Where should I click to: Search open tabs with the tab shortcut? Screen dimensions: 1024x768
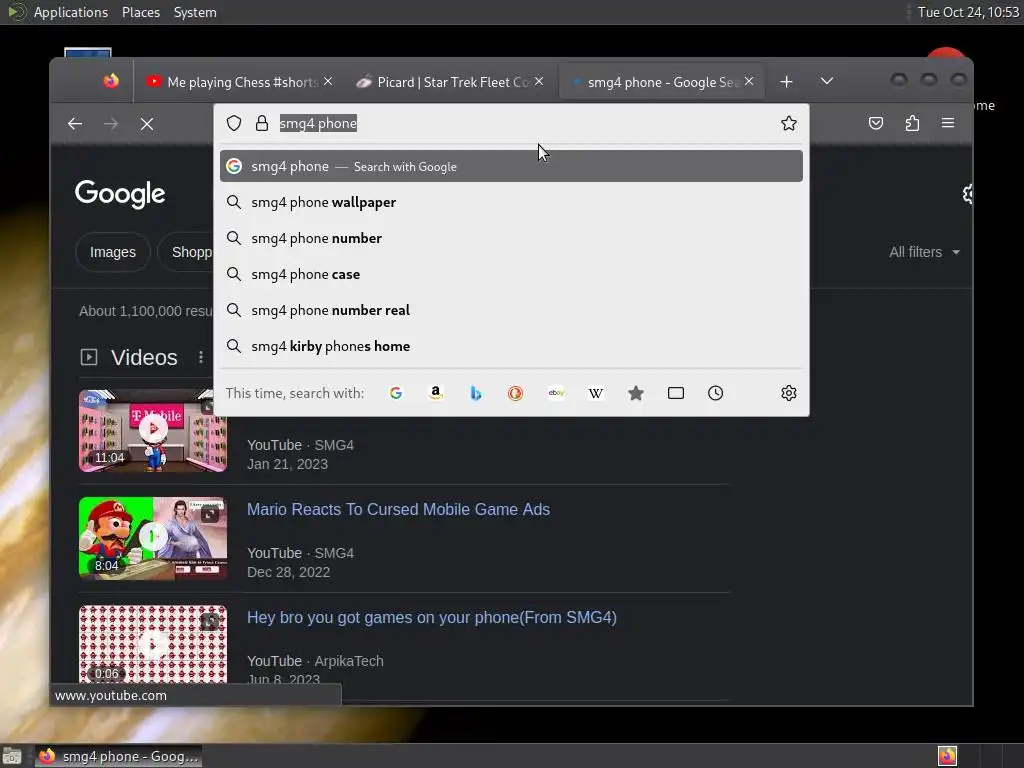[676, 393]
